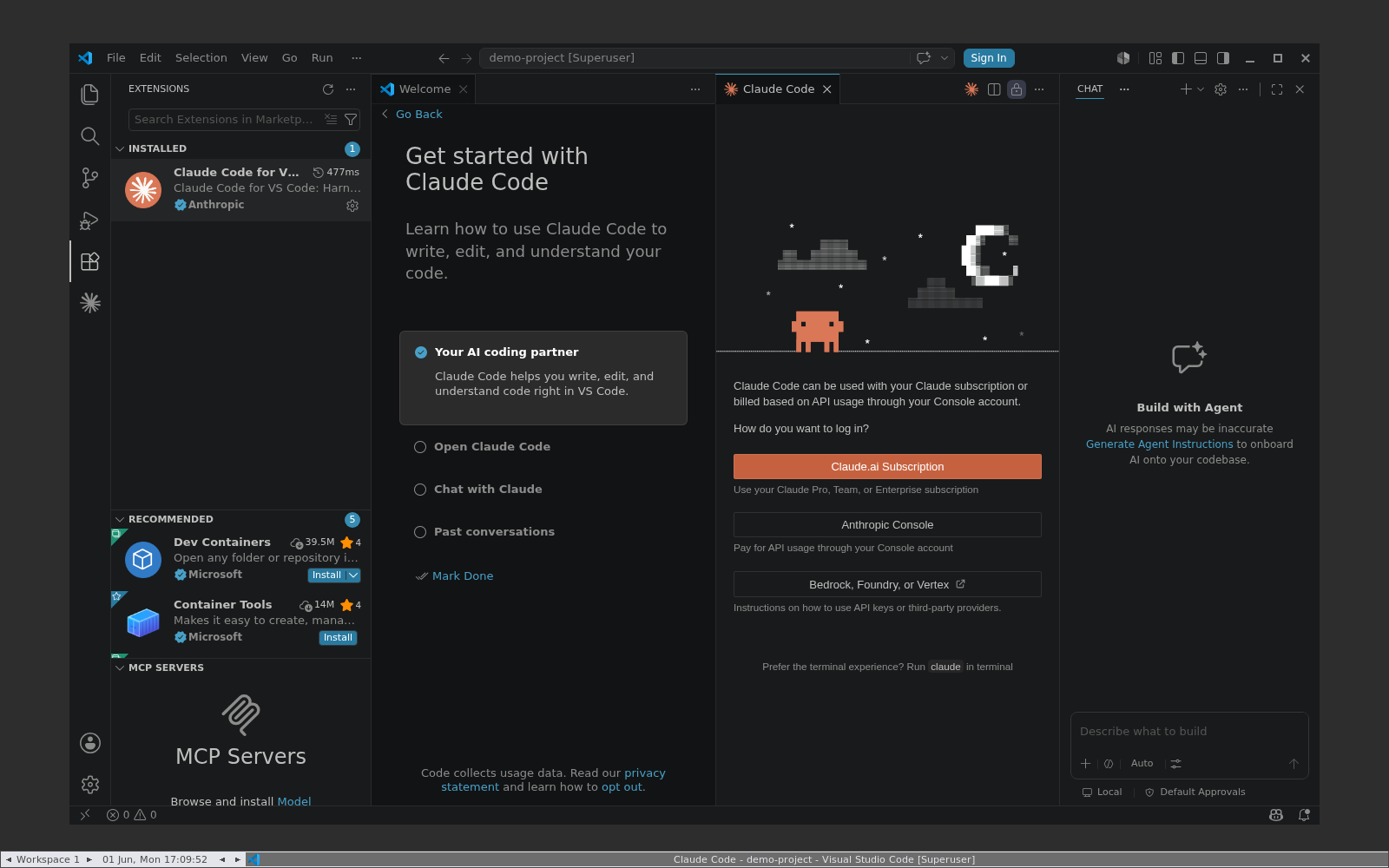Open the Manage gear in activity bar
The image size is (1389, 868).
point(89,785)
